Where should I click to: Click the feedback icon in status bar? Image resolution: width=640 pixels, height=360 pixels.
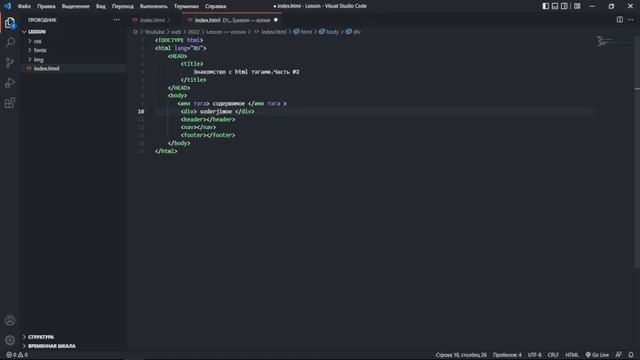tap(619, 355)
